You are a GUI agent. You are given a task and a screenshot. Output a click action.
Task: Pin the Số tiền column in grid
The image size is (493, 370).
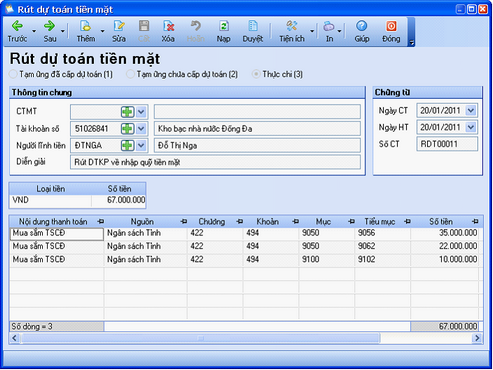[475, 222]
